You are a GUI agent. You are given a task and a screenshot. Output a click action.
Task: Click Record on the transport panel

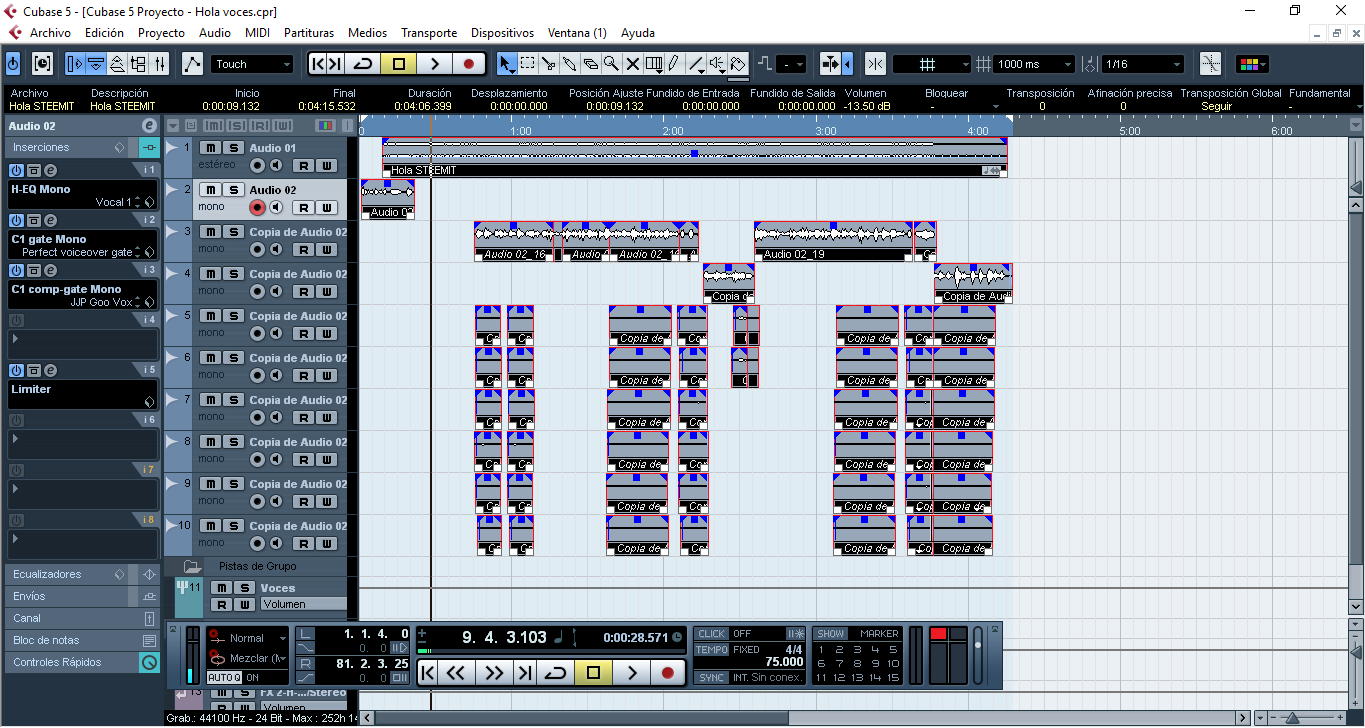(x=667, y=673)
